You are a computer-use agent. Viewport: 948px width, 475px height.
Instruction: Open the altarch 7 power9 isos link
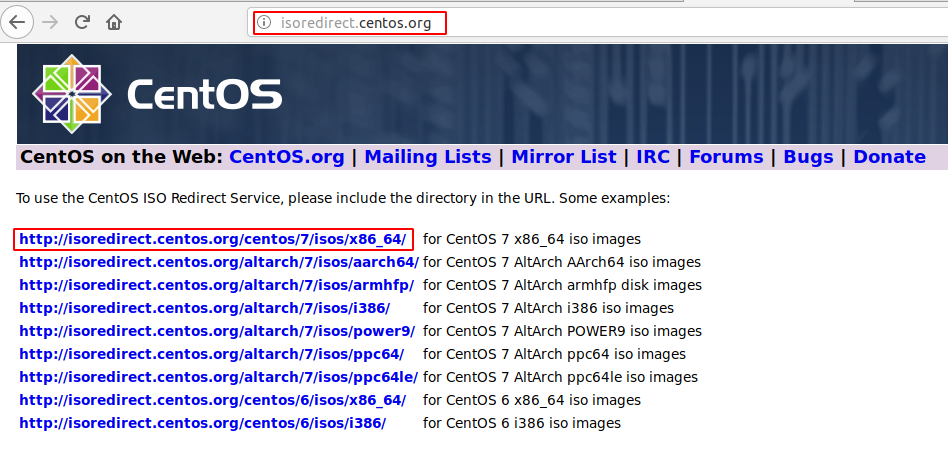pyautogui.click(x=216, y=332)
